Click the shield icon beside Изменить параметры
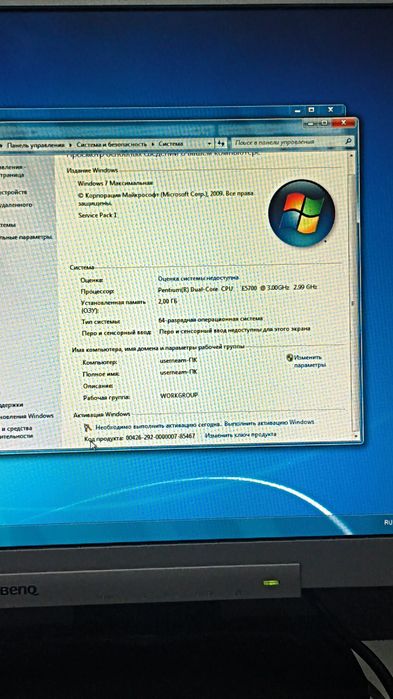 pyautogui.click(x=290, y=358)
